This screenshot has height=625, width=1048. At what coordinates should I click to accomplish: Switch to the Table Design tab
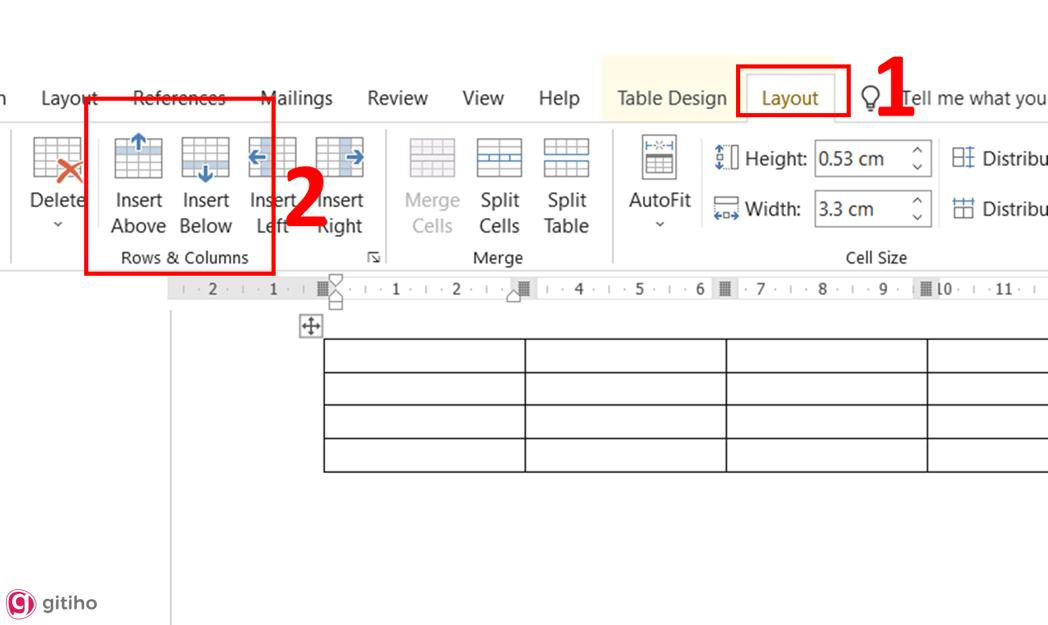point(670,97)
